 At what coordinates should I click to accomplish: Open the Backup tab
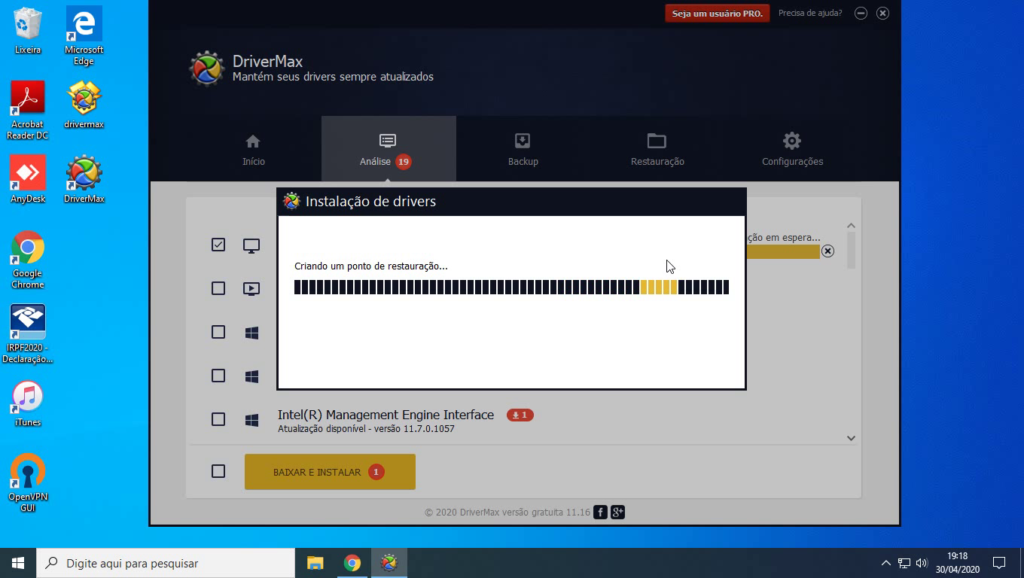pyautogui.click(x=522, y=150)
